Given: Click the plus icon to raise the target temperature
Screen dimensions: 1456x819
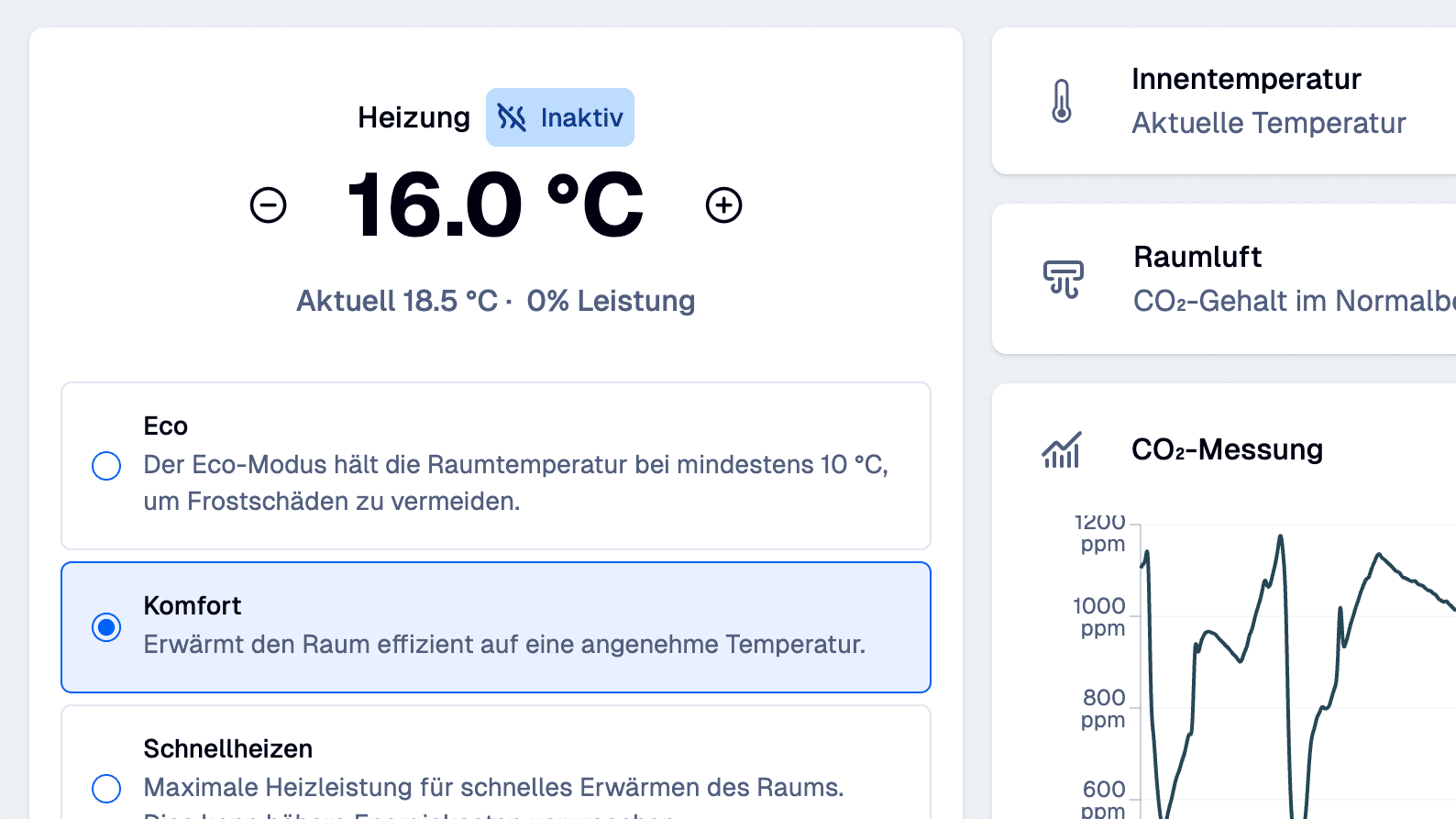Looking at the screenshot, I should click(723, 205).
